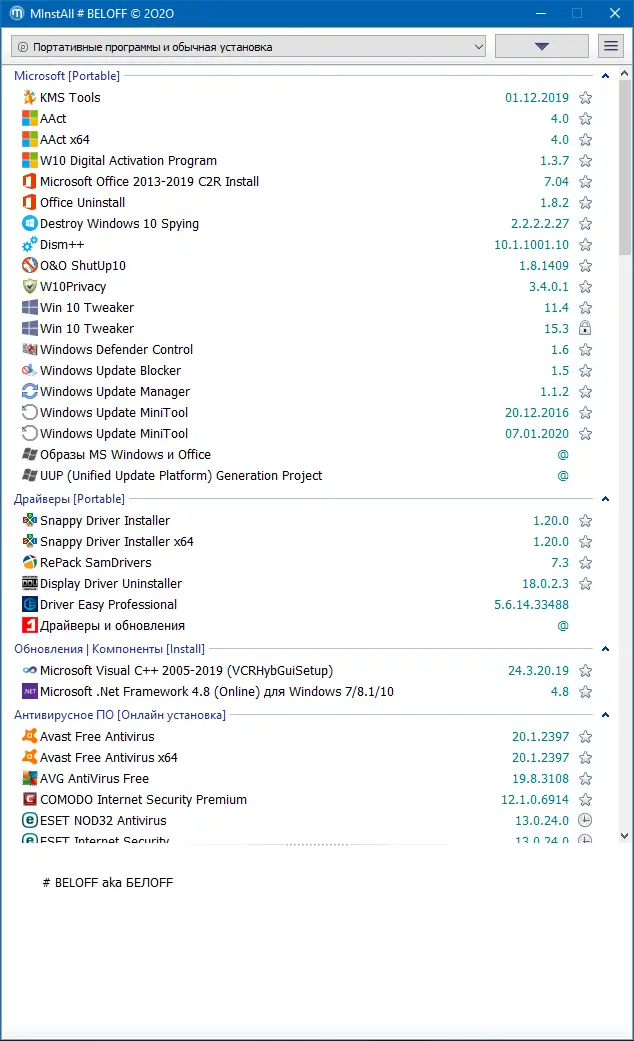This screenshot has width=634, height=1041.
Task: Click W10 Digital Activation Program icon
Action: 30,161
